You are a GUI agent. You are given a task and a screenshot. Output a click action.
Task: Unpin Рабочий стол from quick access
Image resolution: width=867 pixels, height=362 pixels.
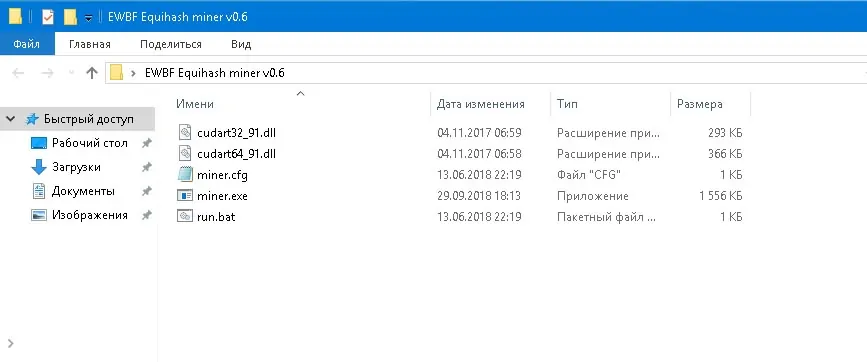pos(146,143)
